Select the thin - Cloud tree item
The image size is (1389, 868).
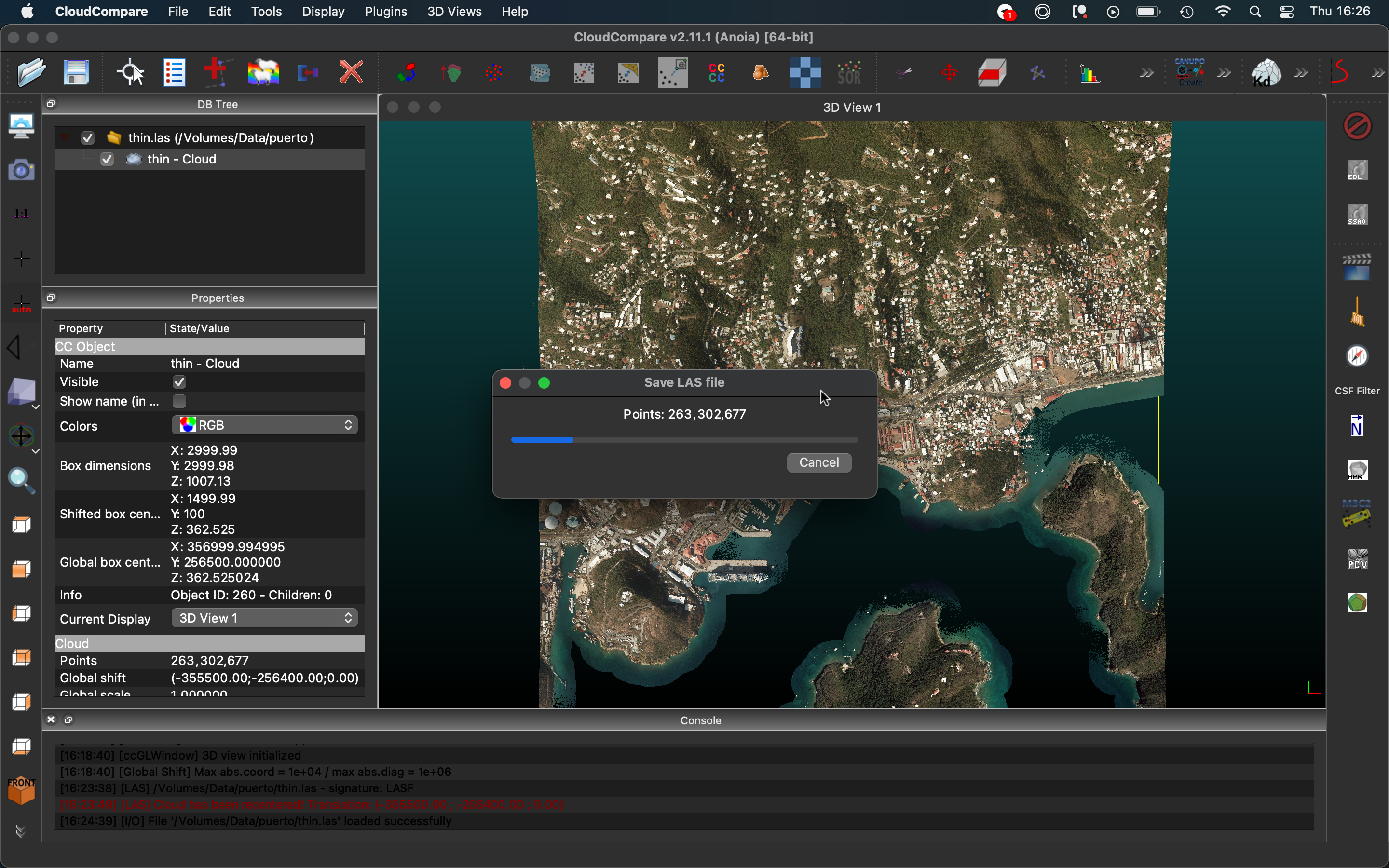tap(181, 159)
